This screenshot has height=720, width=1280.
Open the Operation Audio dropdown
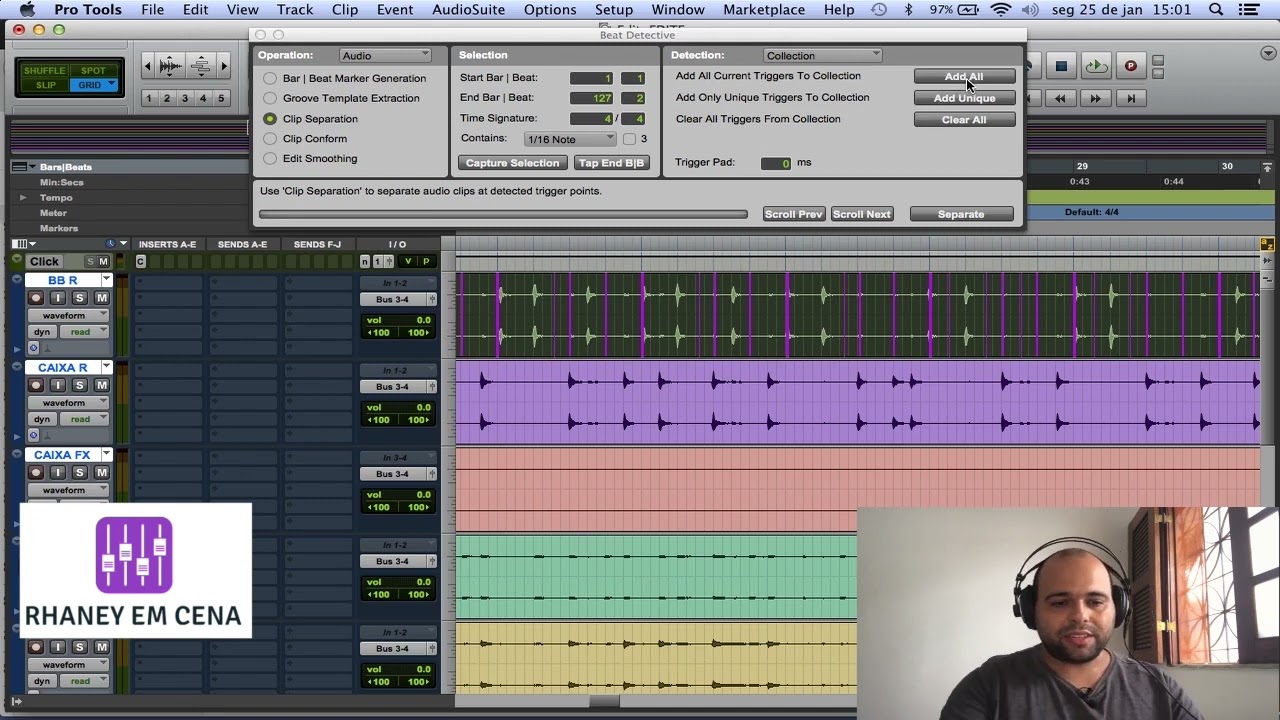tap(385, 56)
